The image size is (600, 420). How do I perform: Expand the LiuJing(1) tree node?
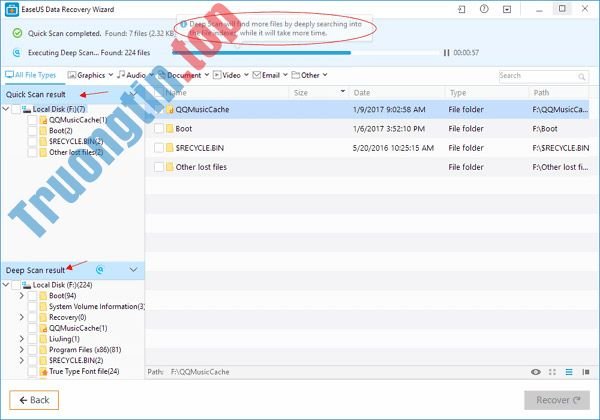pyautogui.click(x=22, y=339)
